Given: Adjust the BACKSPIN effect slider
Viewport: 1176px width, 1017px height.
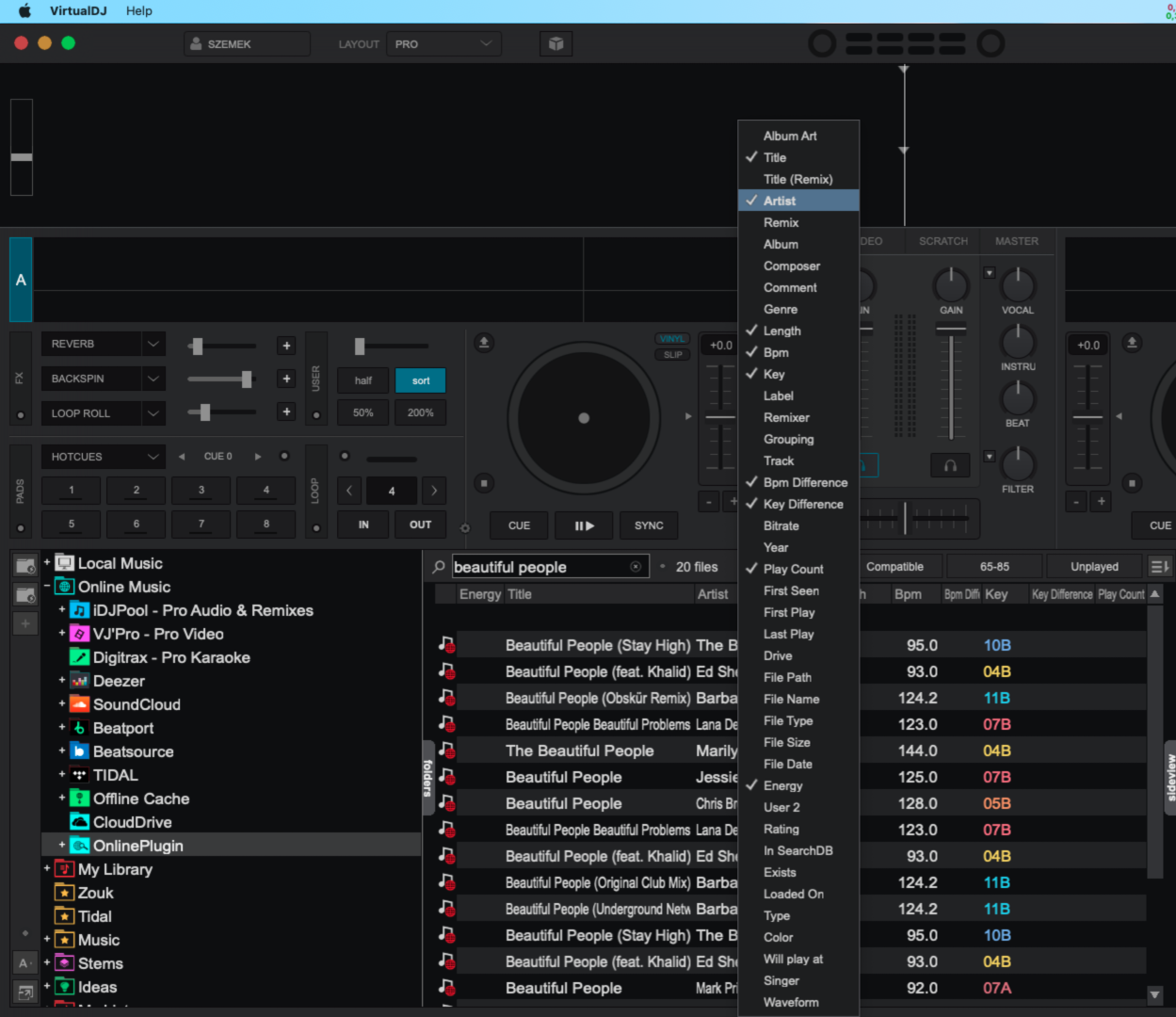Looking at the screenshot, I should tap(247, 379).
